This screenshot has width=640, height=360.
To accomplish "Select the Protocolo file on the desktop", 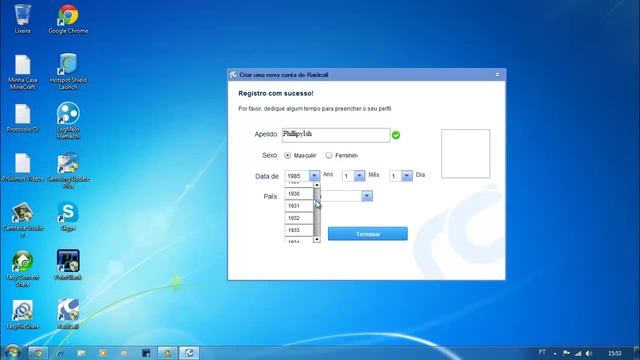I will pyautogui.click(x=22, y=118).
